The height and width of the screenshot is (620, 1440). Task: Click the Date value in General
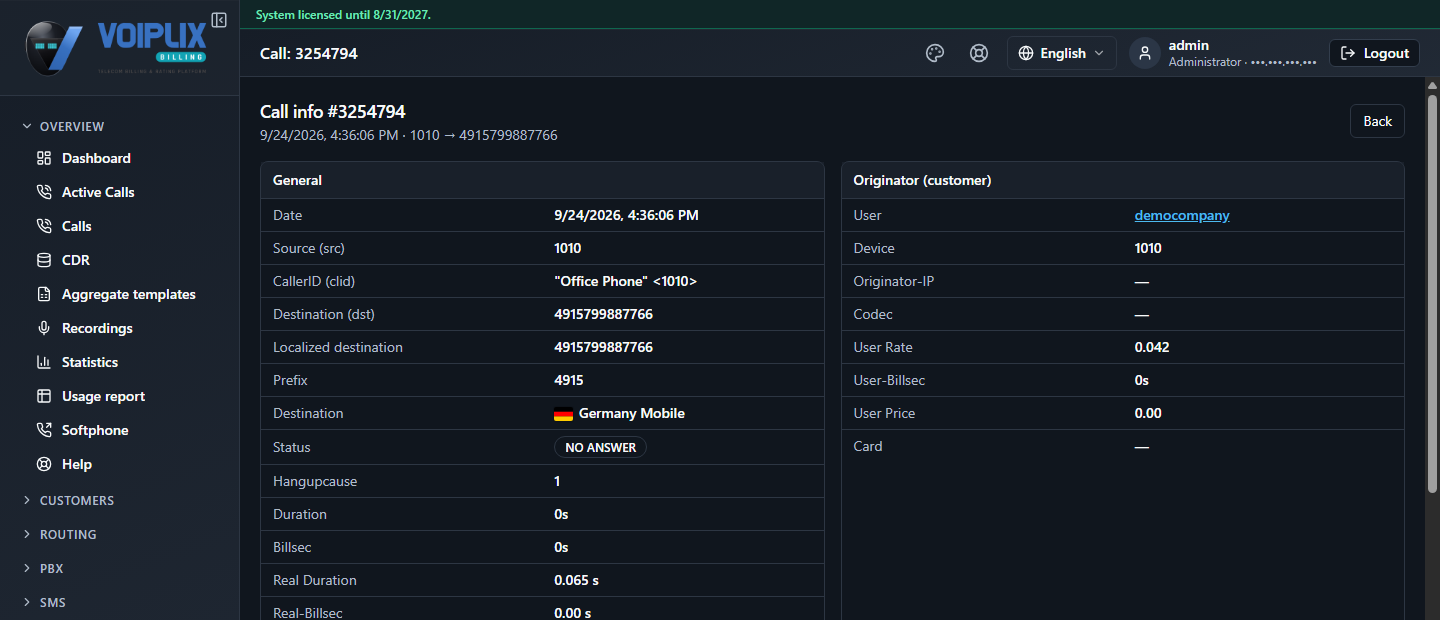pos(626,215)
